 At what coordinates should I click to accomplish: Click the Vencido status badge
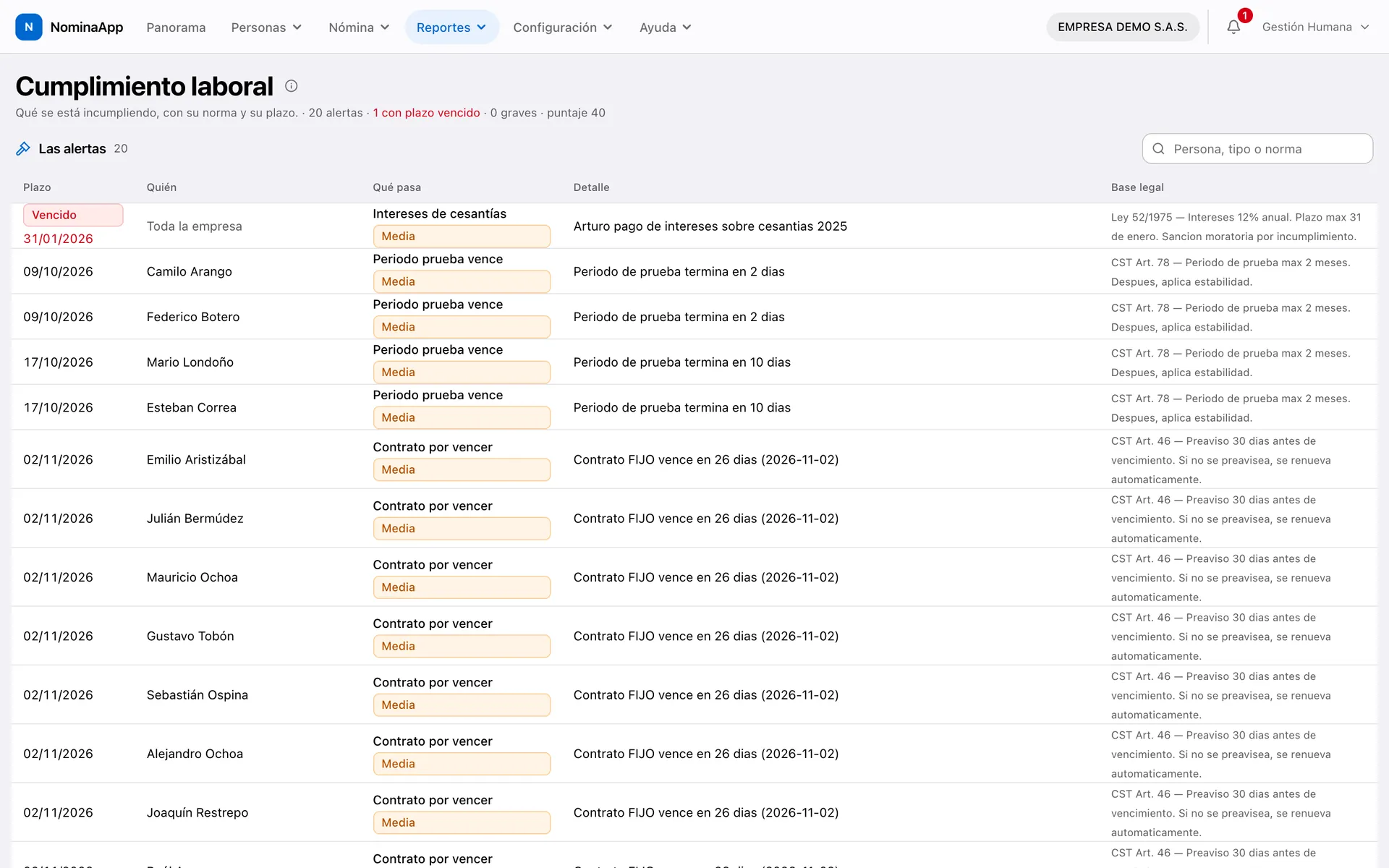[x=73, y=215]
